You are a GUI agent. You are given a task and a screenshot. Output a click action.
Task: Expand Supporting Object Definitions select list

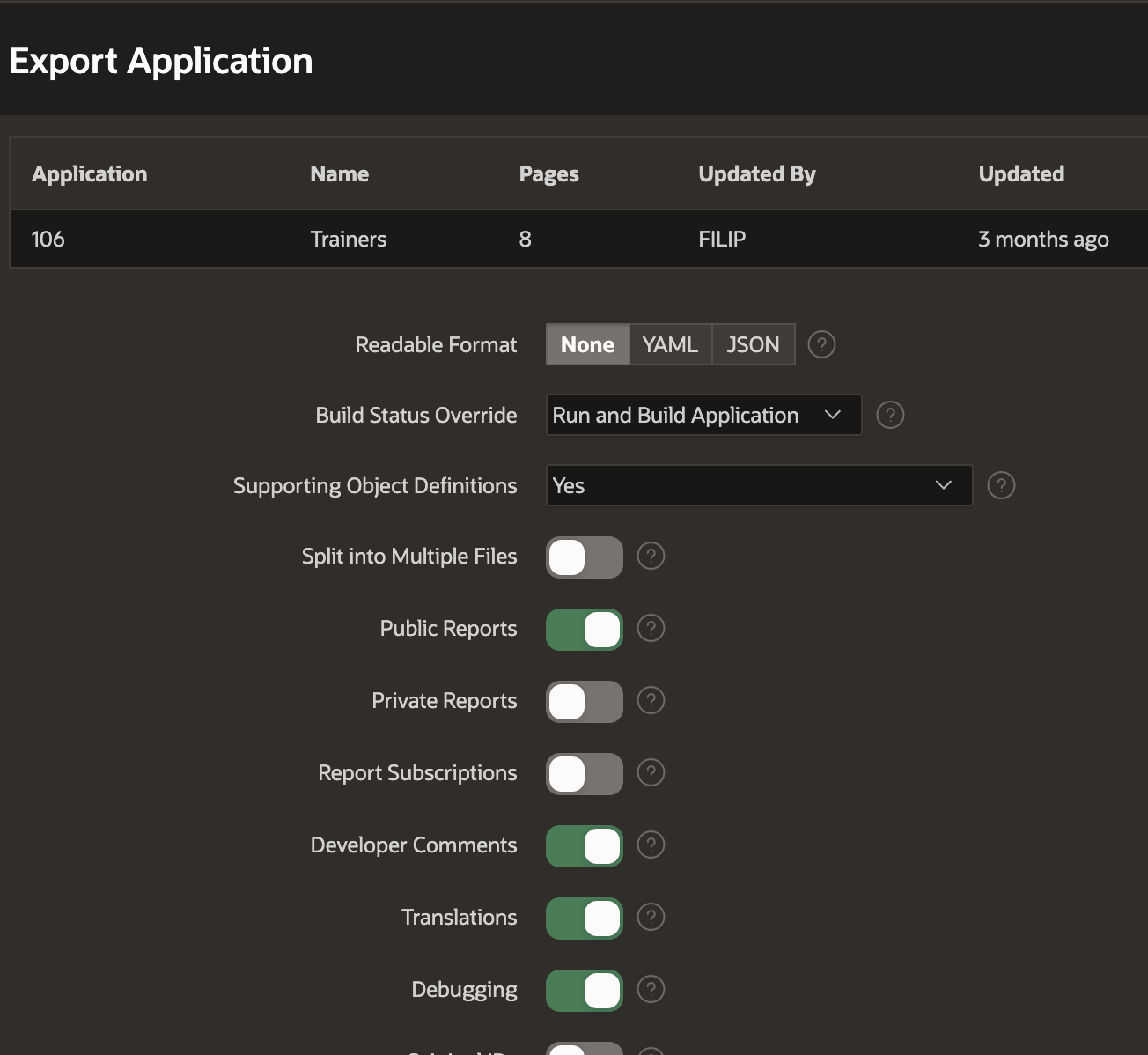758,485
